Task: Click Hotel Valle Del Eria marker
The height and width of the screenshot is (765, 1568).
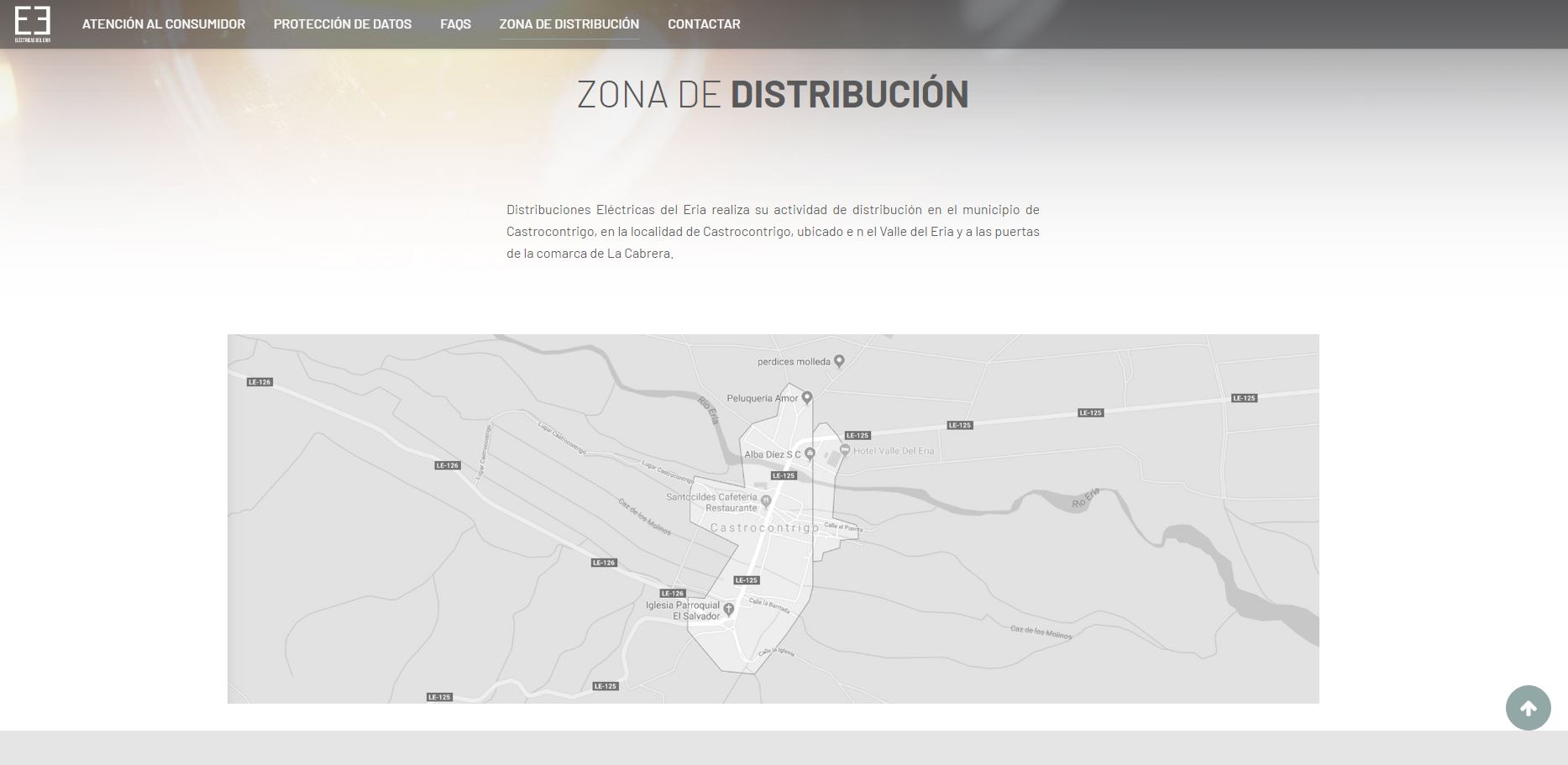Action: [845, 450]
